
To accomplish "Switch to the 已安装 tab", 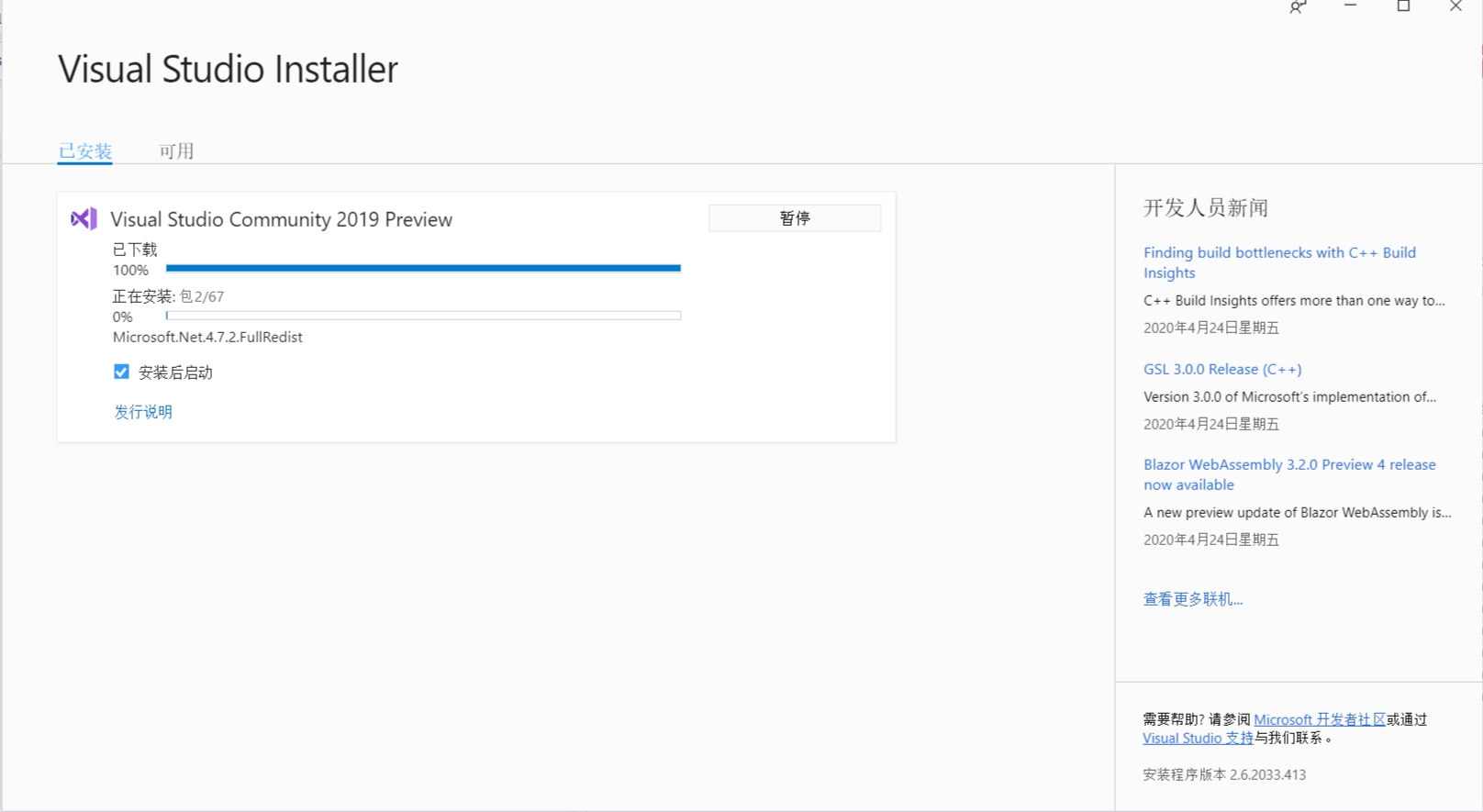I will tap(85, 151).
